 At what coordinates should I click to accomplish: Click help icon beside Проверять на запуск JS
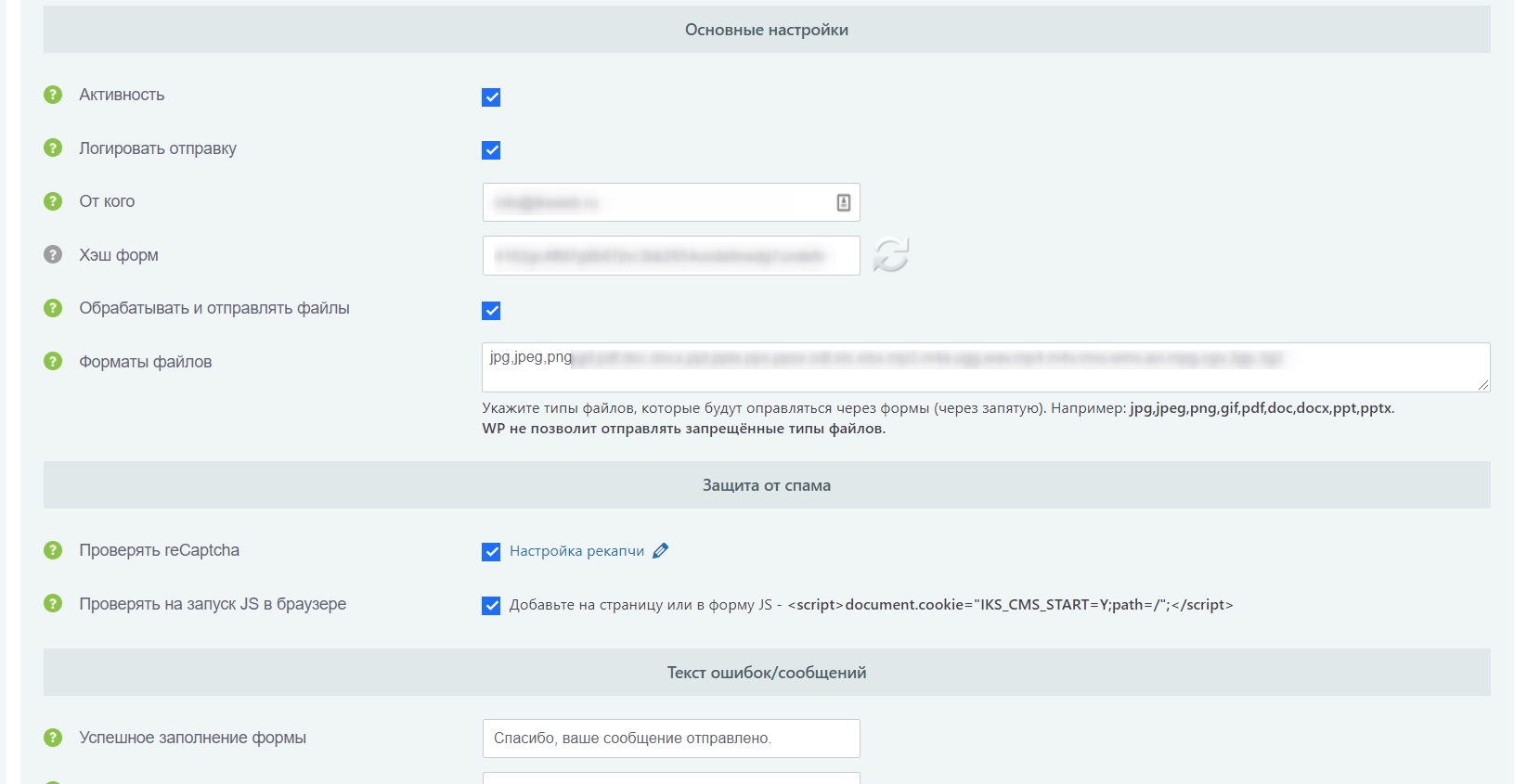tap(53, 603)
